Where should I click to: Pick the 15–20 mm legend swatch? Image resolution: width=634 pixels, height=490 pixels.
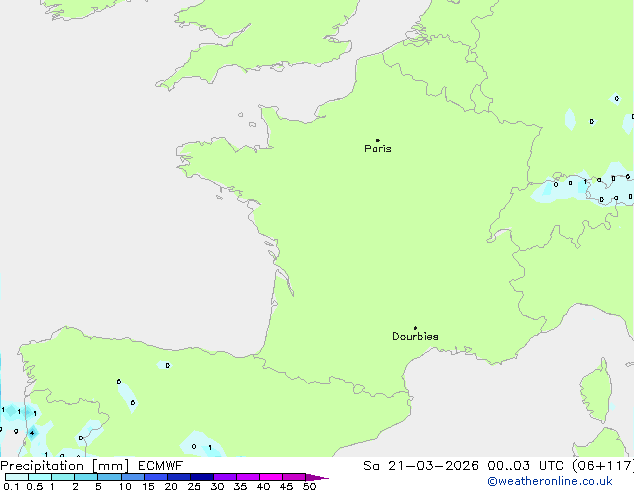(156, 477)
